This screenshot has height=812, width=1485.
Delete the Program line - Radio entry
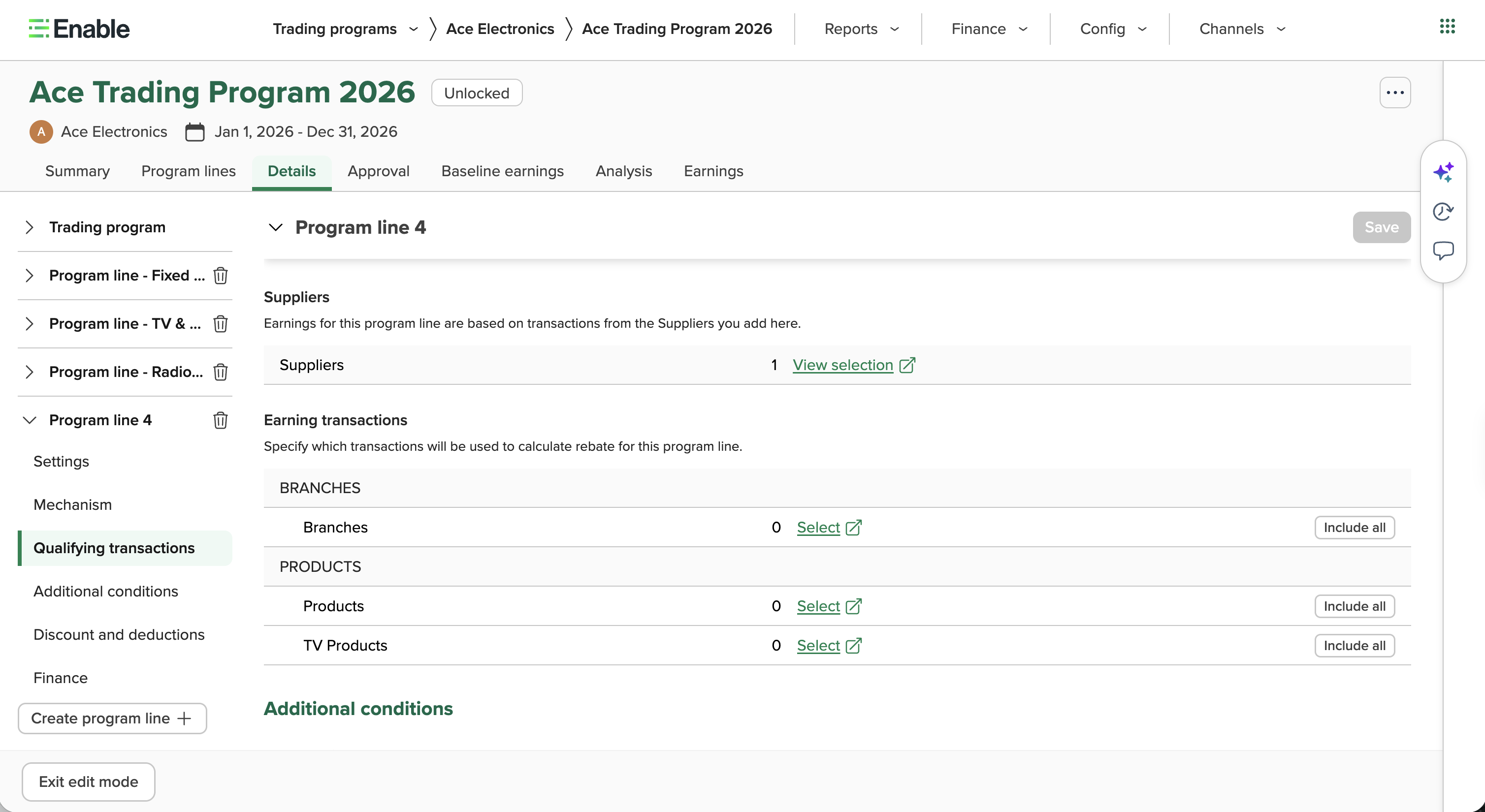(220, 372)
